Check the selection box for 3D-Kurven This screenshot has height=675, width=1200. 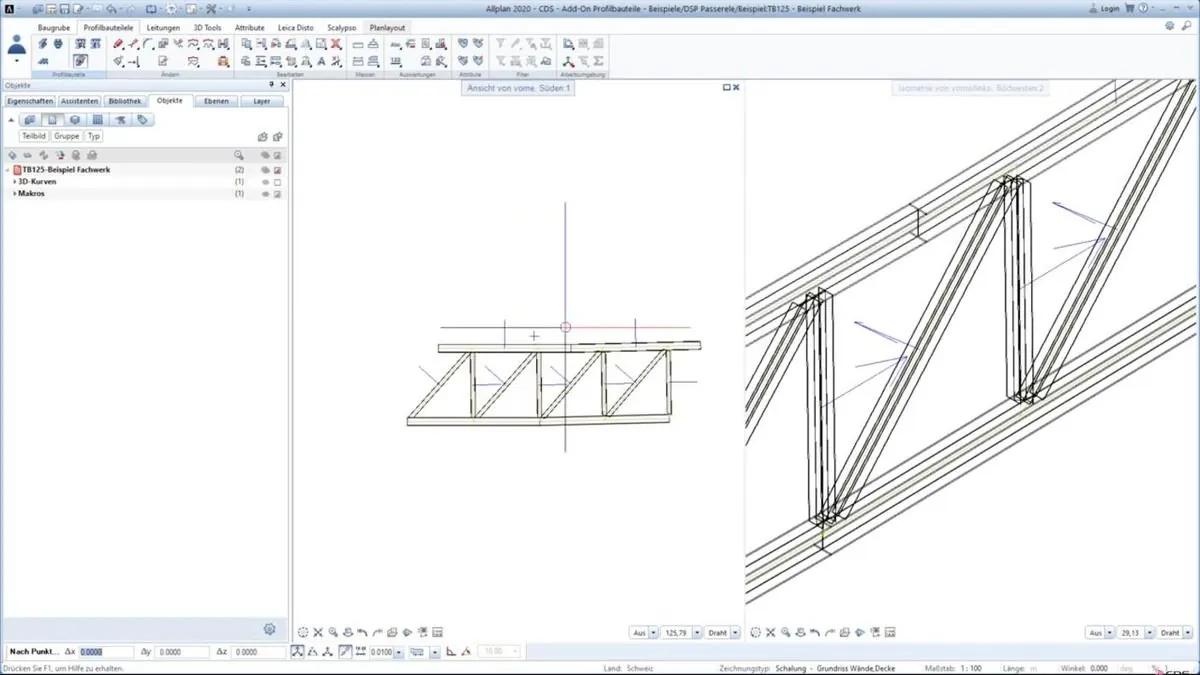coord(278,182)
